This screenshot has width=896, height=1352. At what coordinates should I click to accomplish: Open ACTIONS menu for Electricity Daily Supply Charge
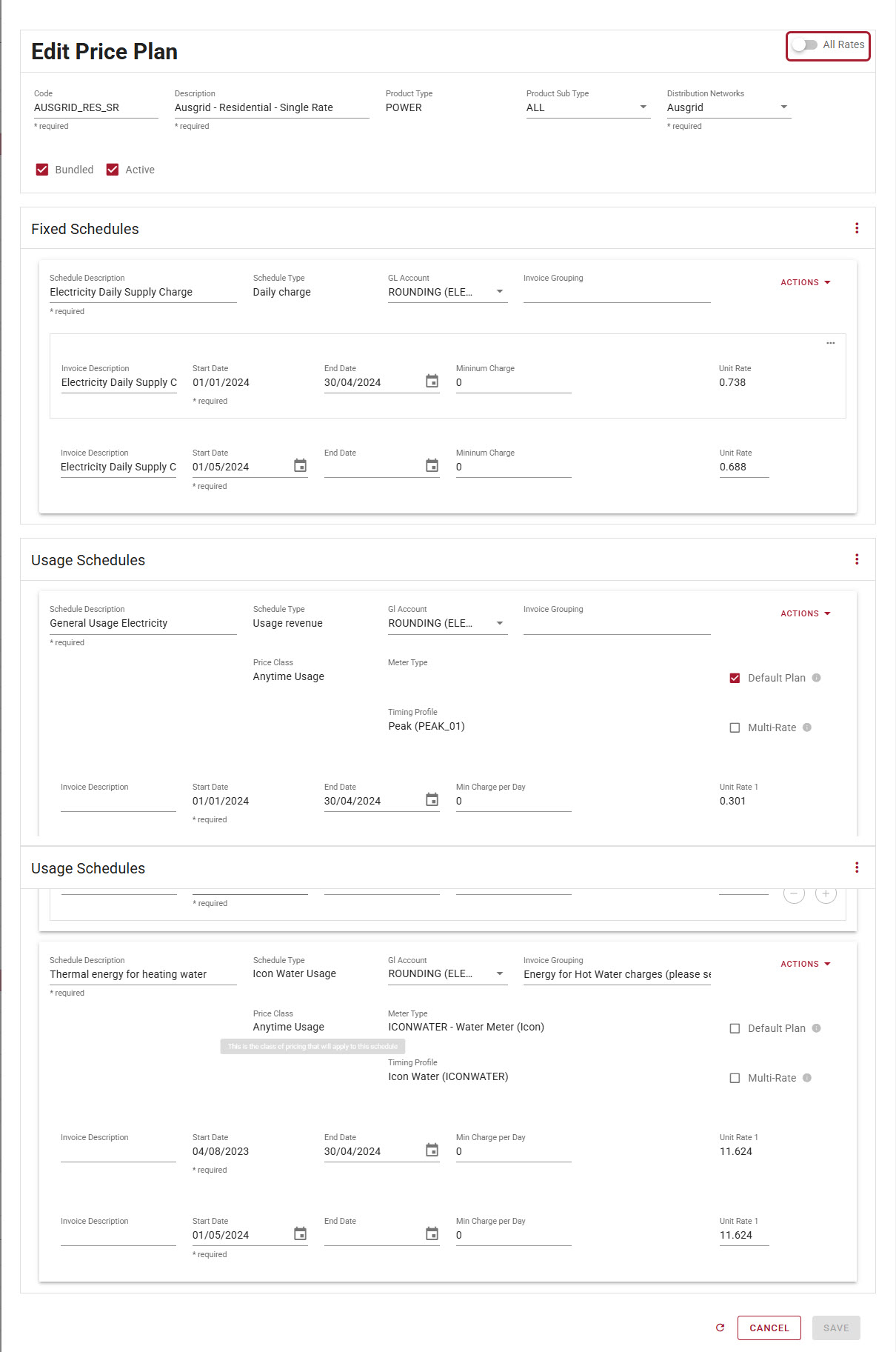pyautogui.click(x=806, y=282)
